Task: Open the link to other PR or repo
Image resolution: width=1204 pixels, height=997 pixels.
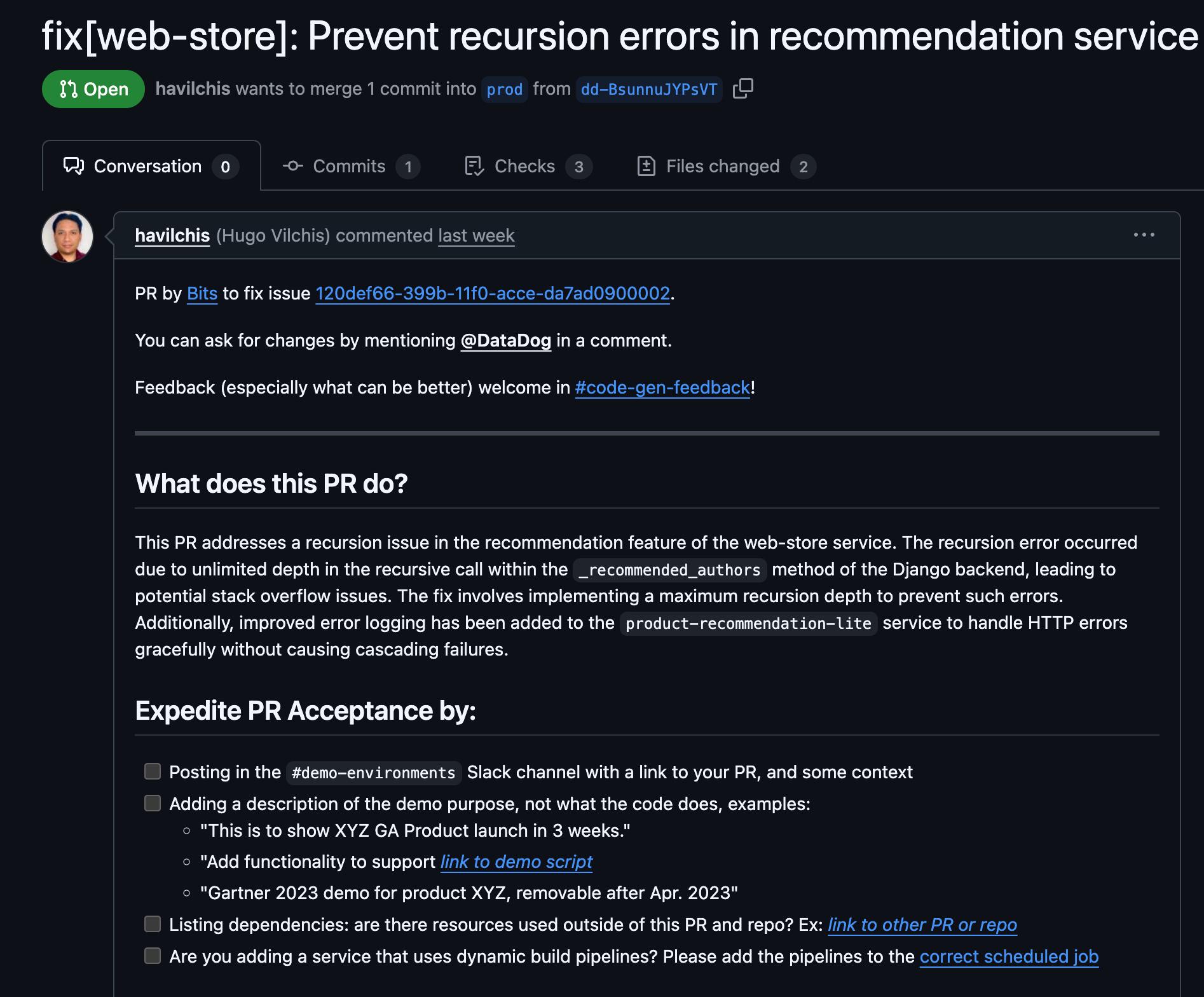Action: pos(922,925)
